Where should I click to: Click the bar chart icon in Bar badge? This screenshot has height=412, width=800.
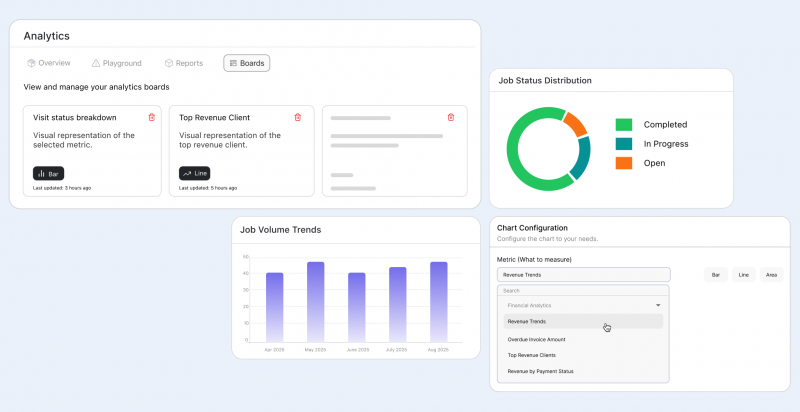[x=40, y=173]
